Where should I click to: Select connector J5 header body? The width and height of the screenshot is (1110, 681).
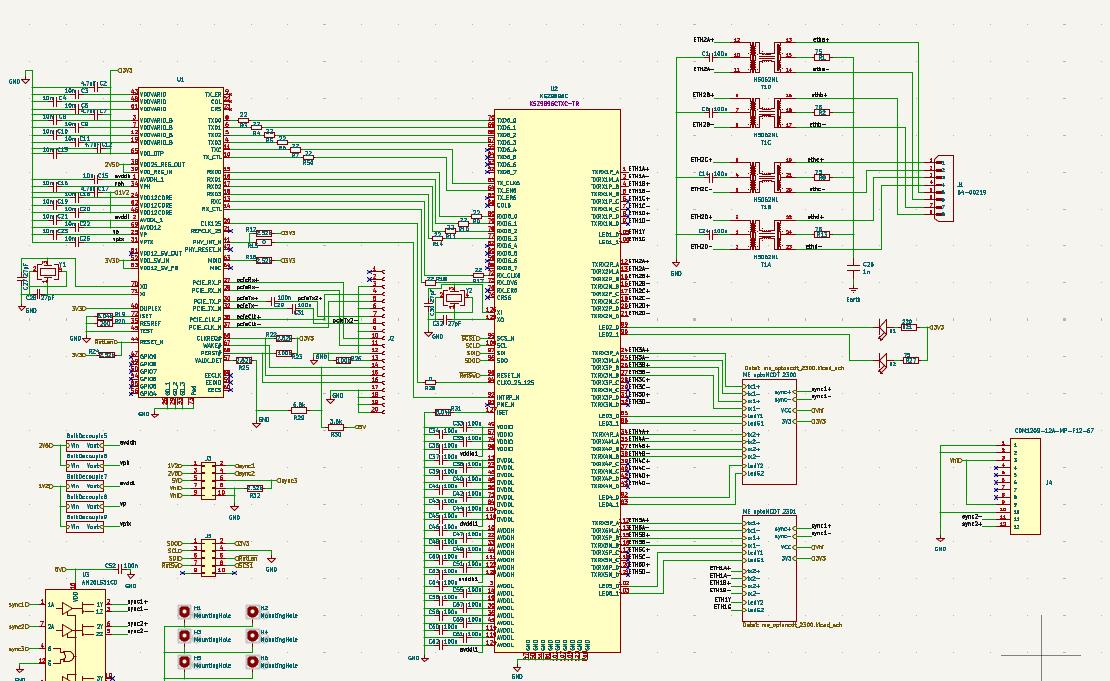tap(208, 558)
